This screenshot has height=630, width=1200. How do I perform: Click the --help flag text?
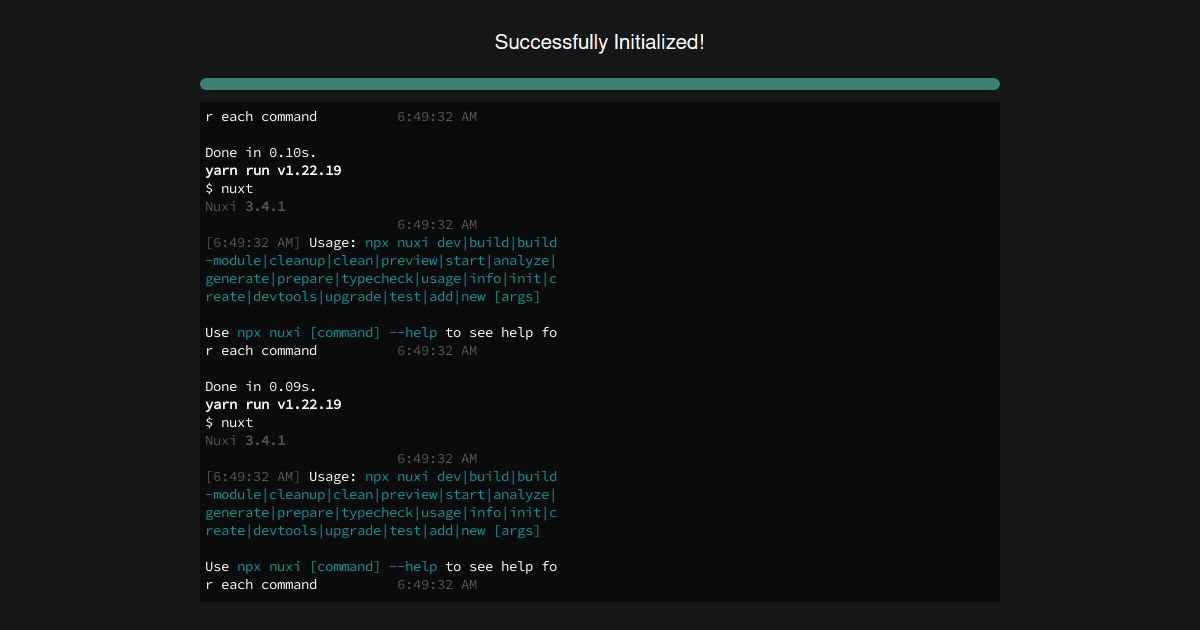click(x=413, y=332)
